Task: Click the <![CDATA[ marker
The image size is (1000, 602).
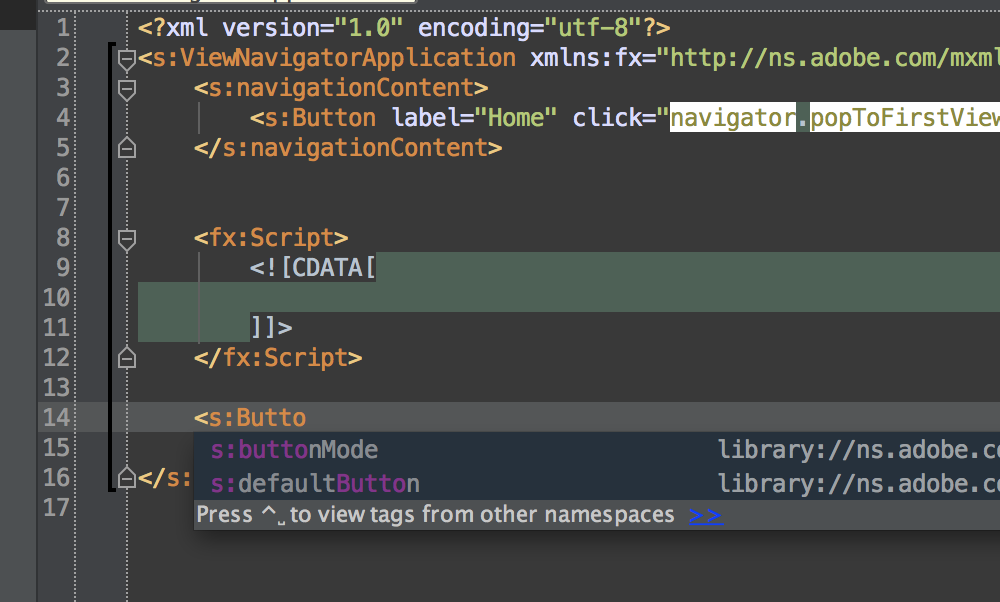Action: (313, 268)
